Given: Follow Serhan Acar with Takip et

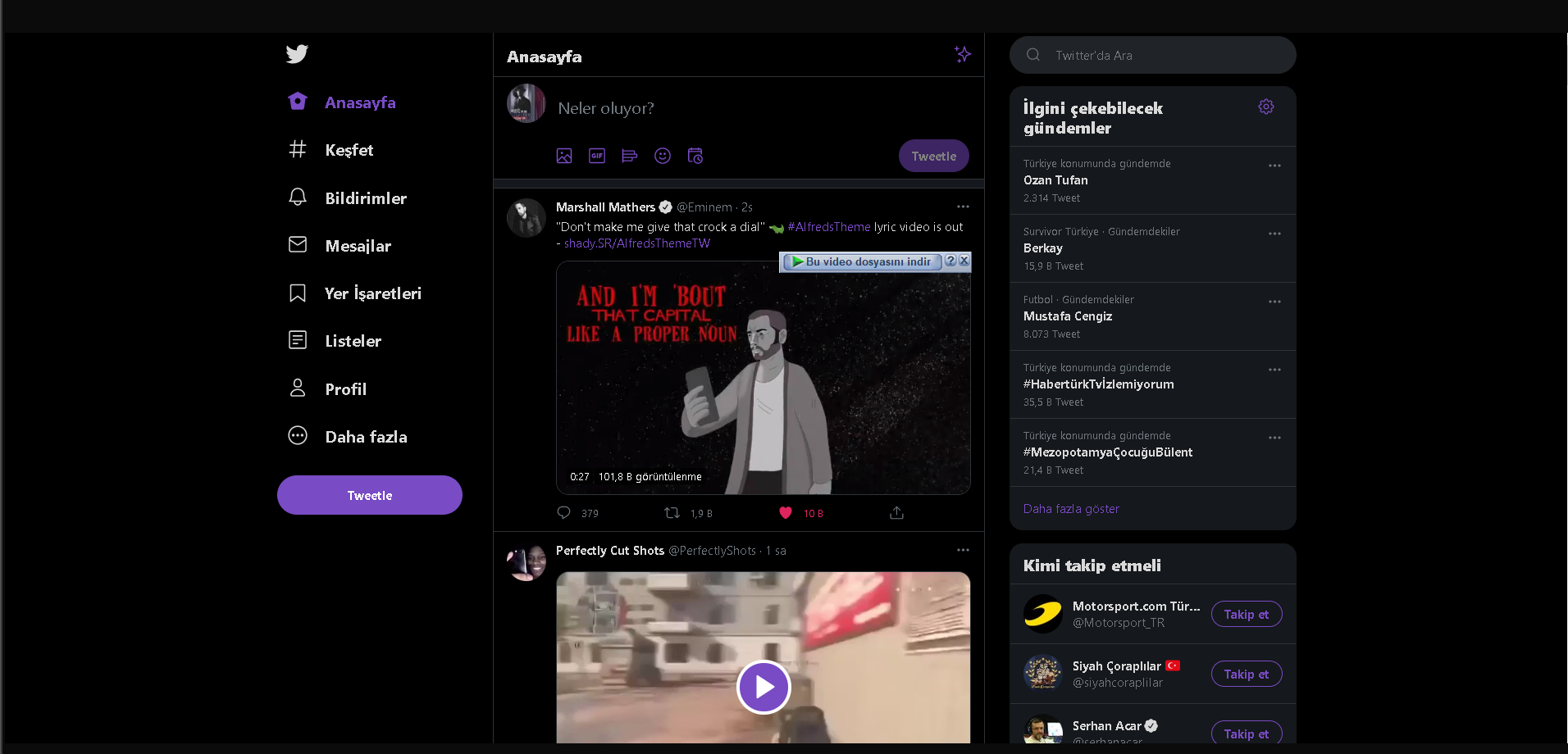Looking at the screenshot, I should pos(1247,734).
